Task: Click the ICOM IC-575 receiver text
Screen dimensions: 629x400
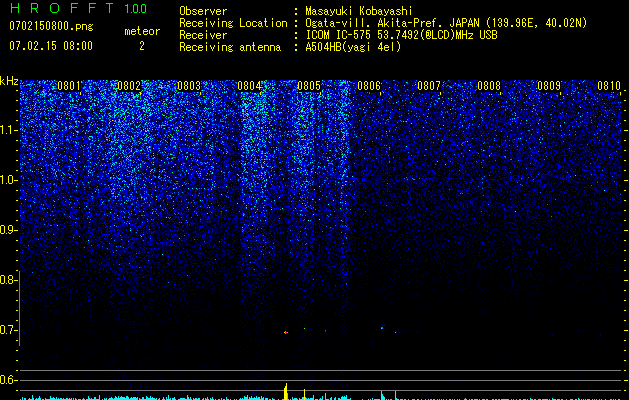Action: [401, 35]
